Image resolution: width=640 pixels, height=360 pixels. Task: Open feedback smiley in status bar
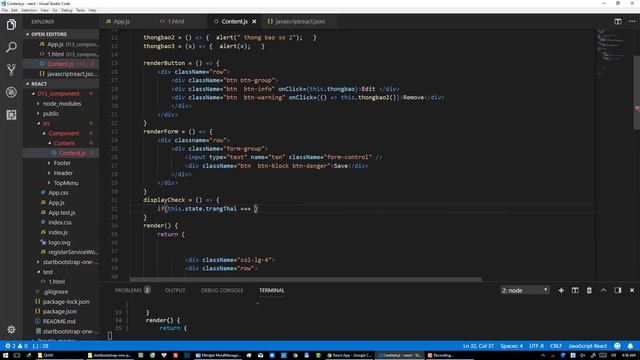[x=617, y=346]
